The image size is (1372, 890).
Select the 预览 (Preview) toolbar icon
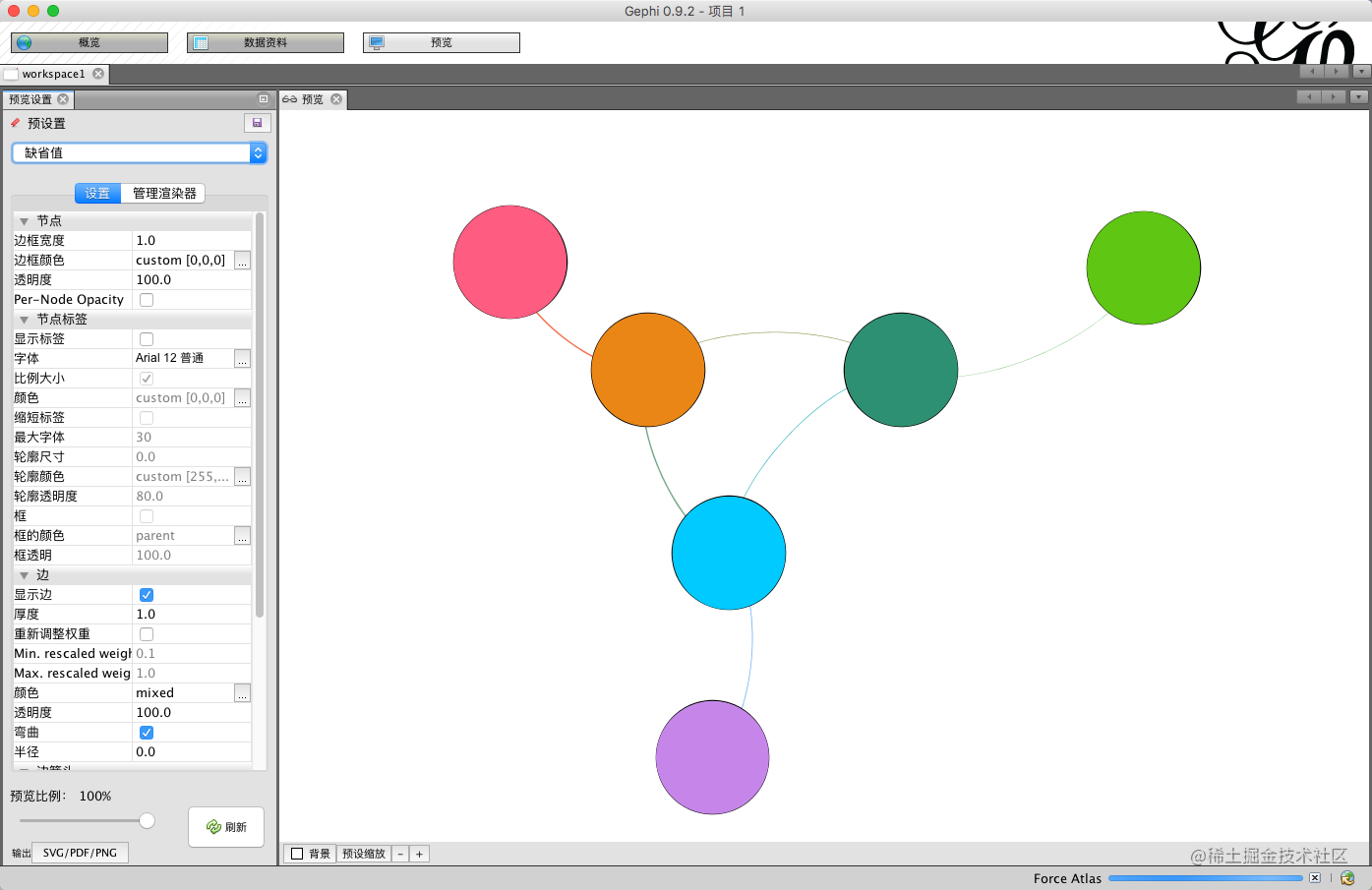tap(377, 42)
